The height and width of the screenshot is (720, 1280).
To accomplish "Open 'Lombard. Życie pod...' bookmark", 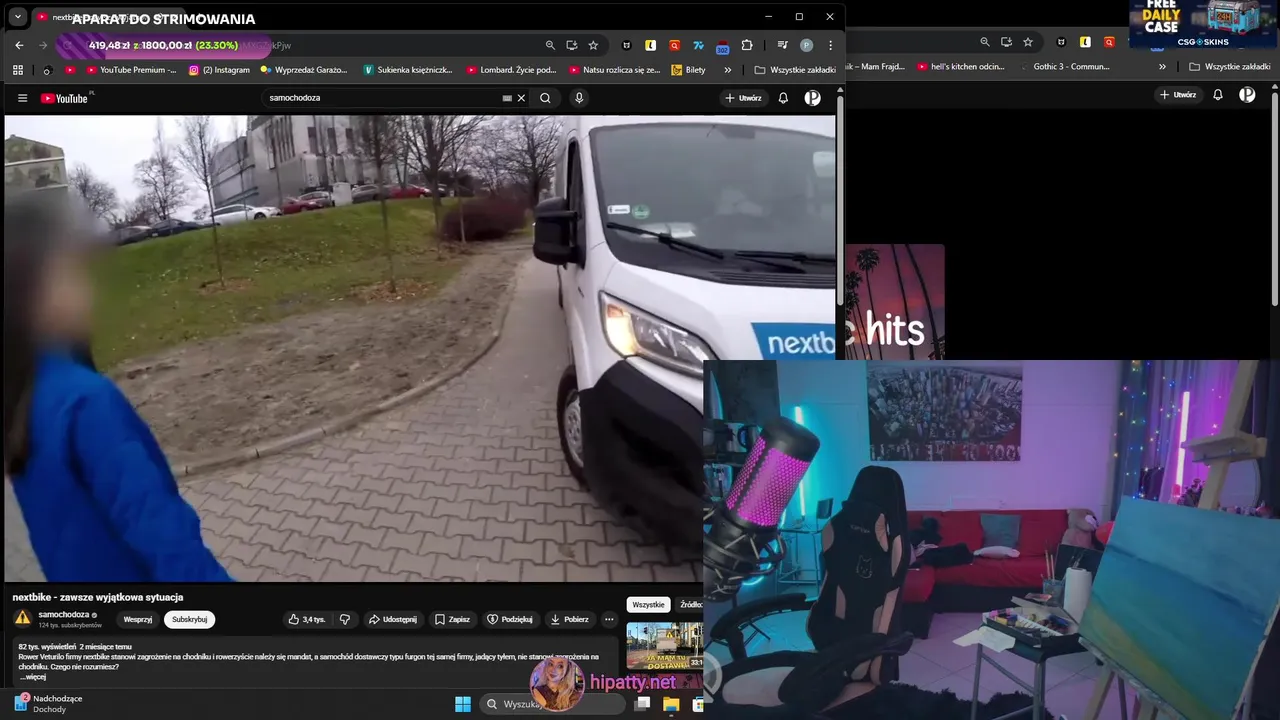I will [x=511, y=70].
